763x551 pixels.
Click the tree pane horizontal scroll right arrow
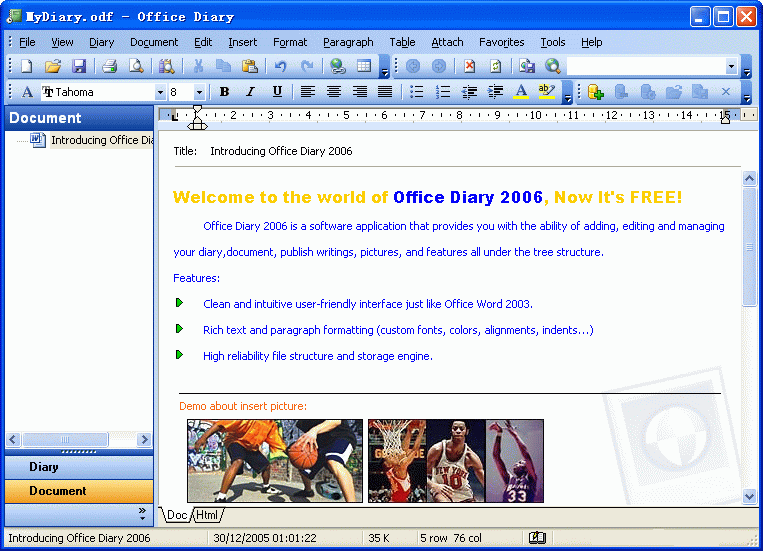pos(144,440)
